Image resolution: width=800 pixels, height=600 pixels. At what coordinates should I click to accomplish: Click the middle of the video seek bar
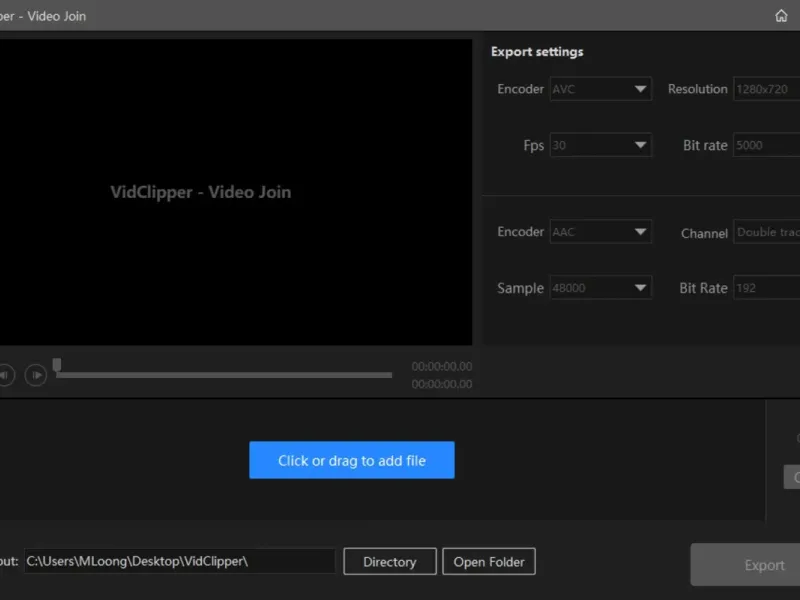point(224,375)
